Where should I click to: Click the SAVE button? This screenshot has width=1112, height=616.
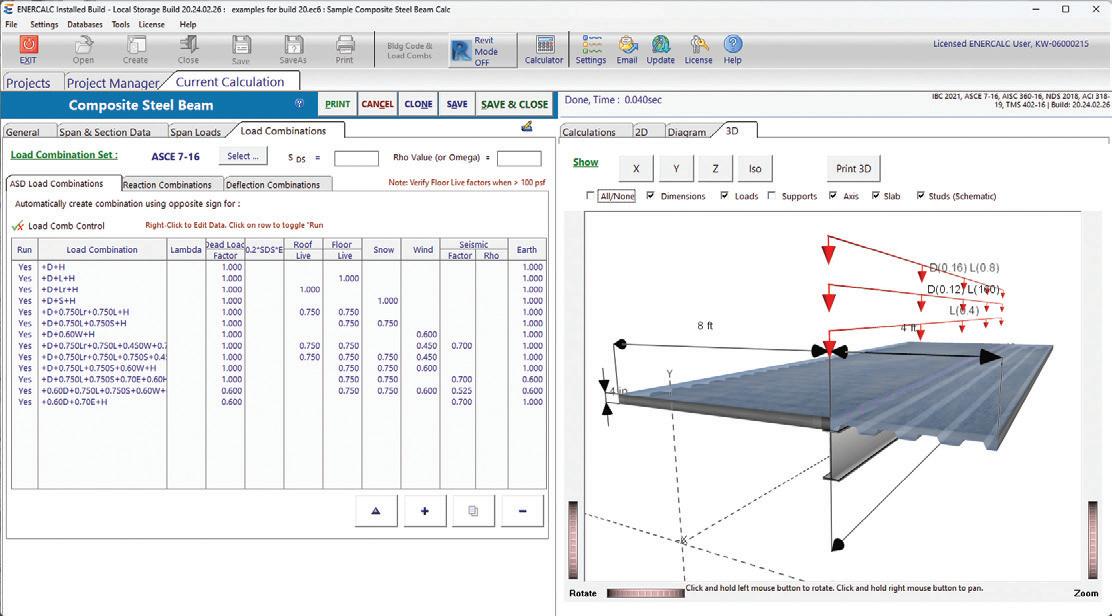(x=457, y=104)
